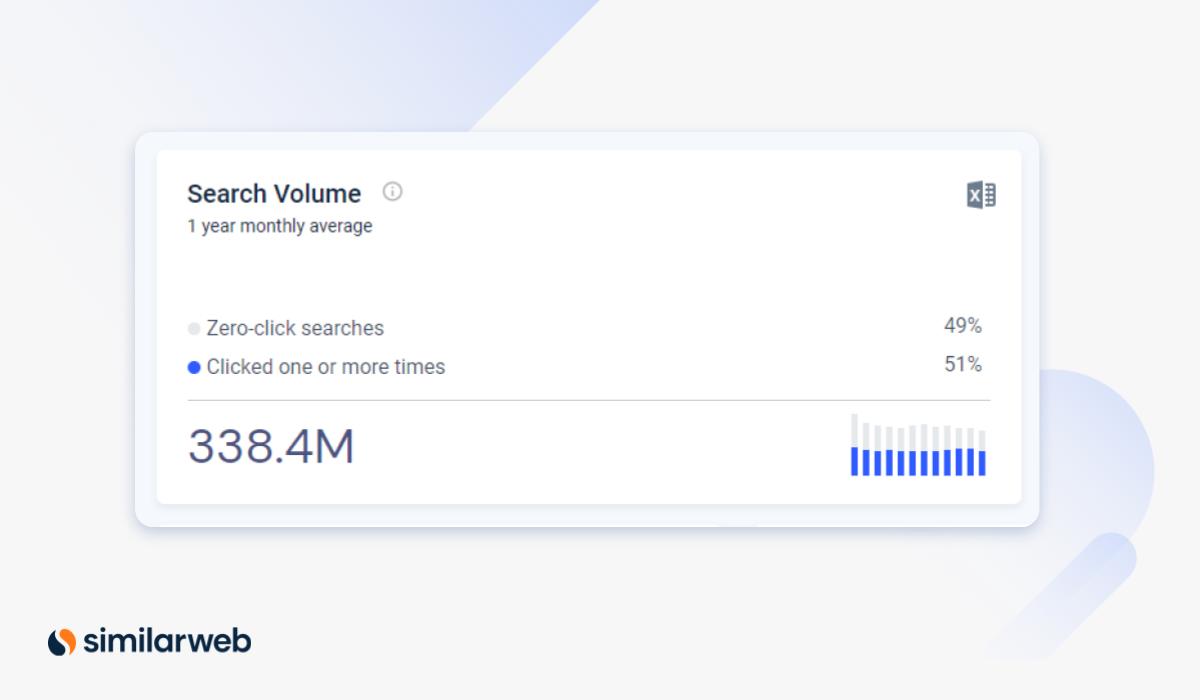
Task: Select the grey 'Zero-click searches' legend dot
Action: [x=194, y=328]
